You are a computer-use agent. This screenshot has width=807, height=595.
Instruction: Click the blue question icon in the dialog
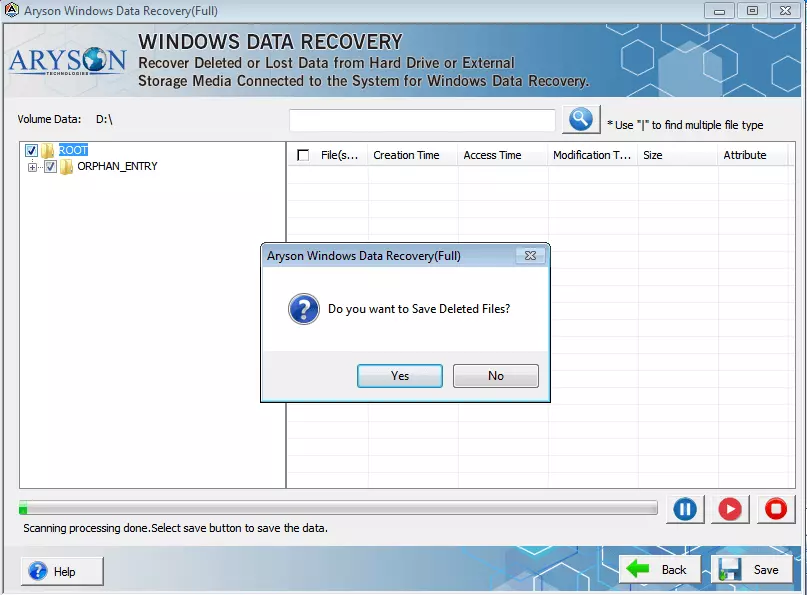pos(303,309)
